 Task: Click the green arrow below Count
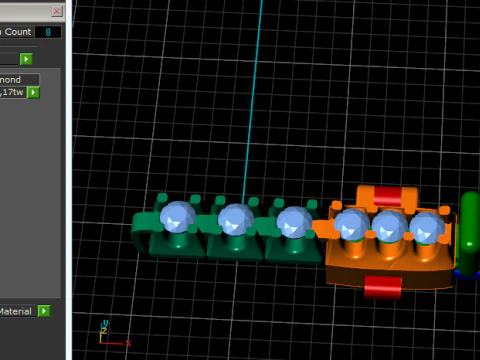26,59
